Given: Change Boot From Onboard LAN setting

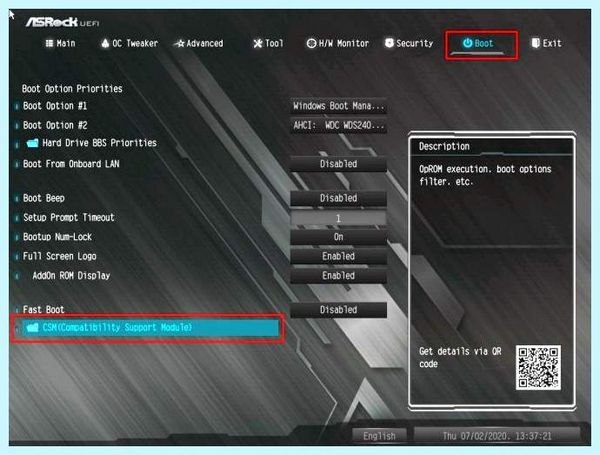Looking at the screenshot, I should coord(338,164).
